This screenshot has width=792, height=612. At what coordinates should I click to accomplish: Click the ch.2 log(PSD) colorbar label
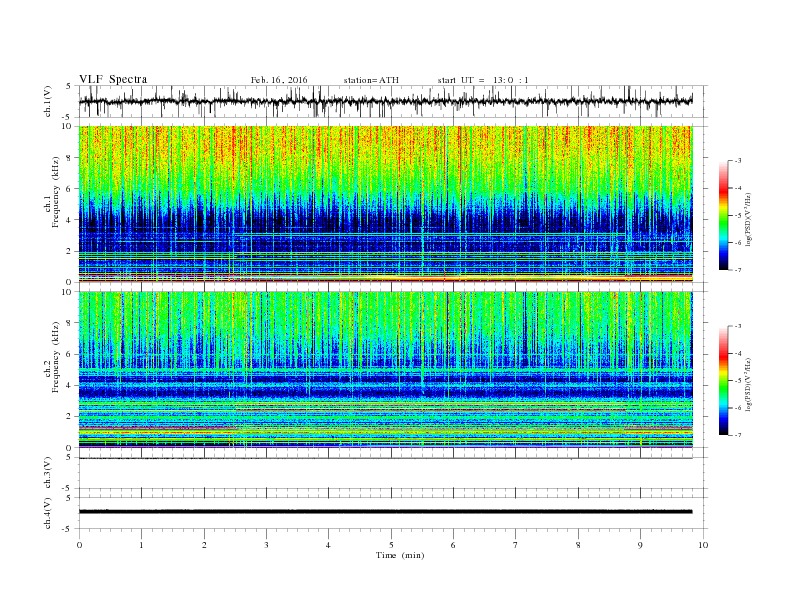(749, 384)
